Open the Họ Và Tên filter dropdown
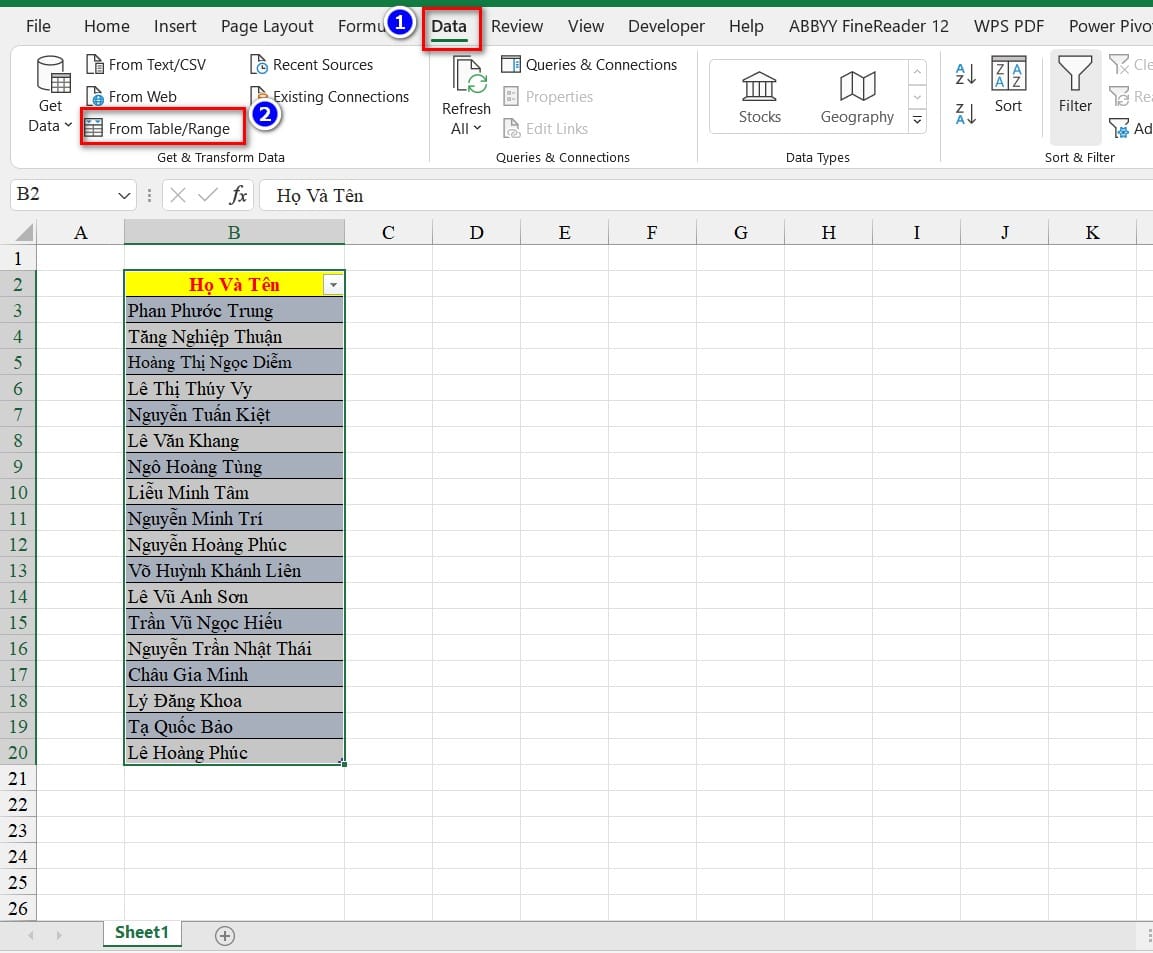This screenshot has width=1153, height=953. click(333, 285)
